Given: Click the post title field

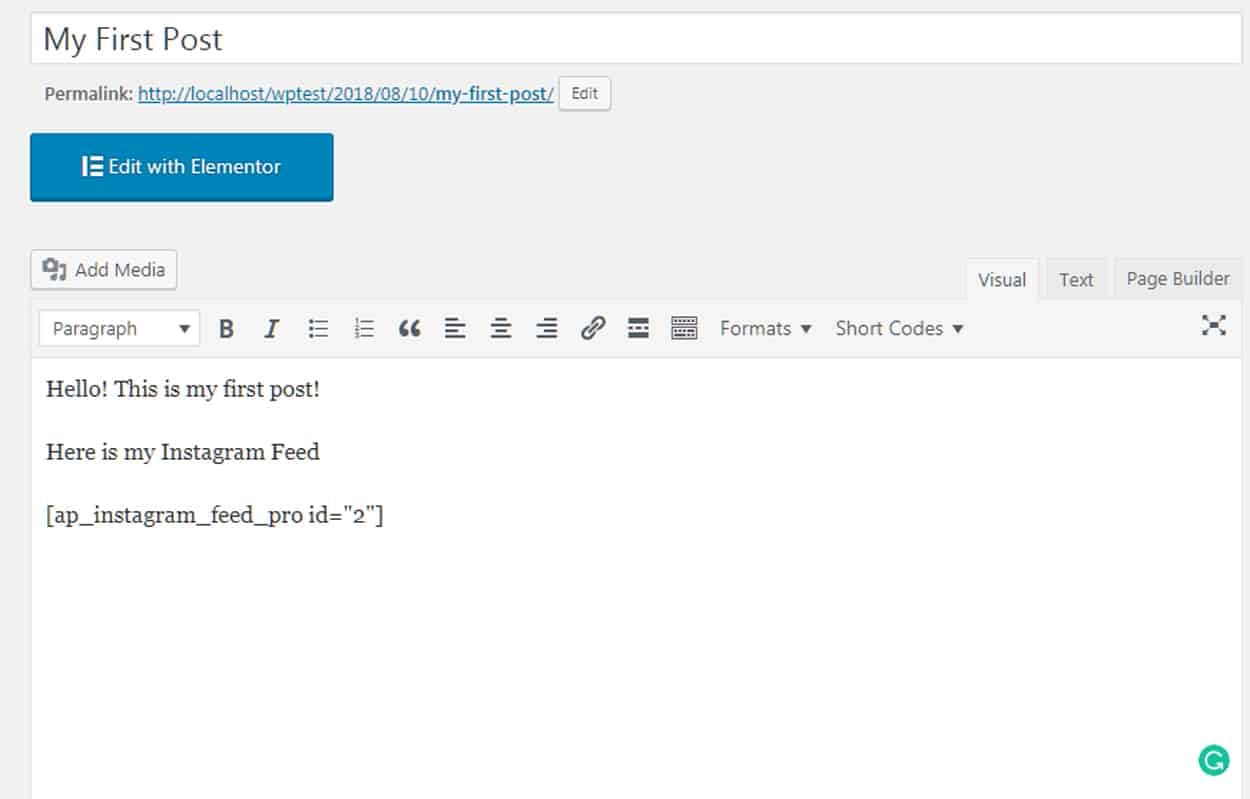Looking at the screenshot, I should [636, 40].
